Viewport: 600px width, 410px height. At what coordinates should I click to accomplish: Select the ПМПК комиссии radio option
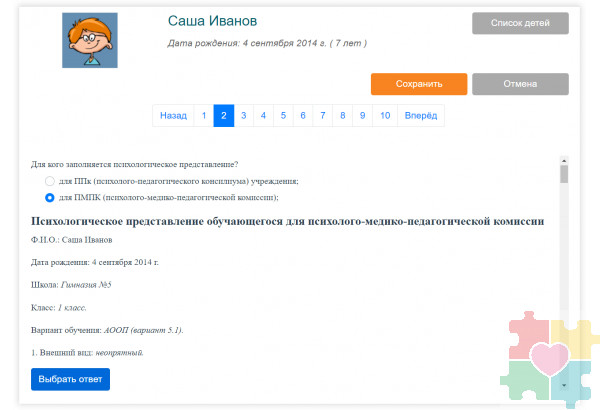coord(50,198)
